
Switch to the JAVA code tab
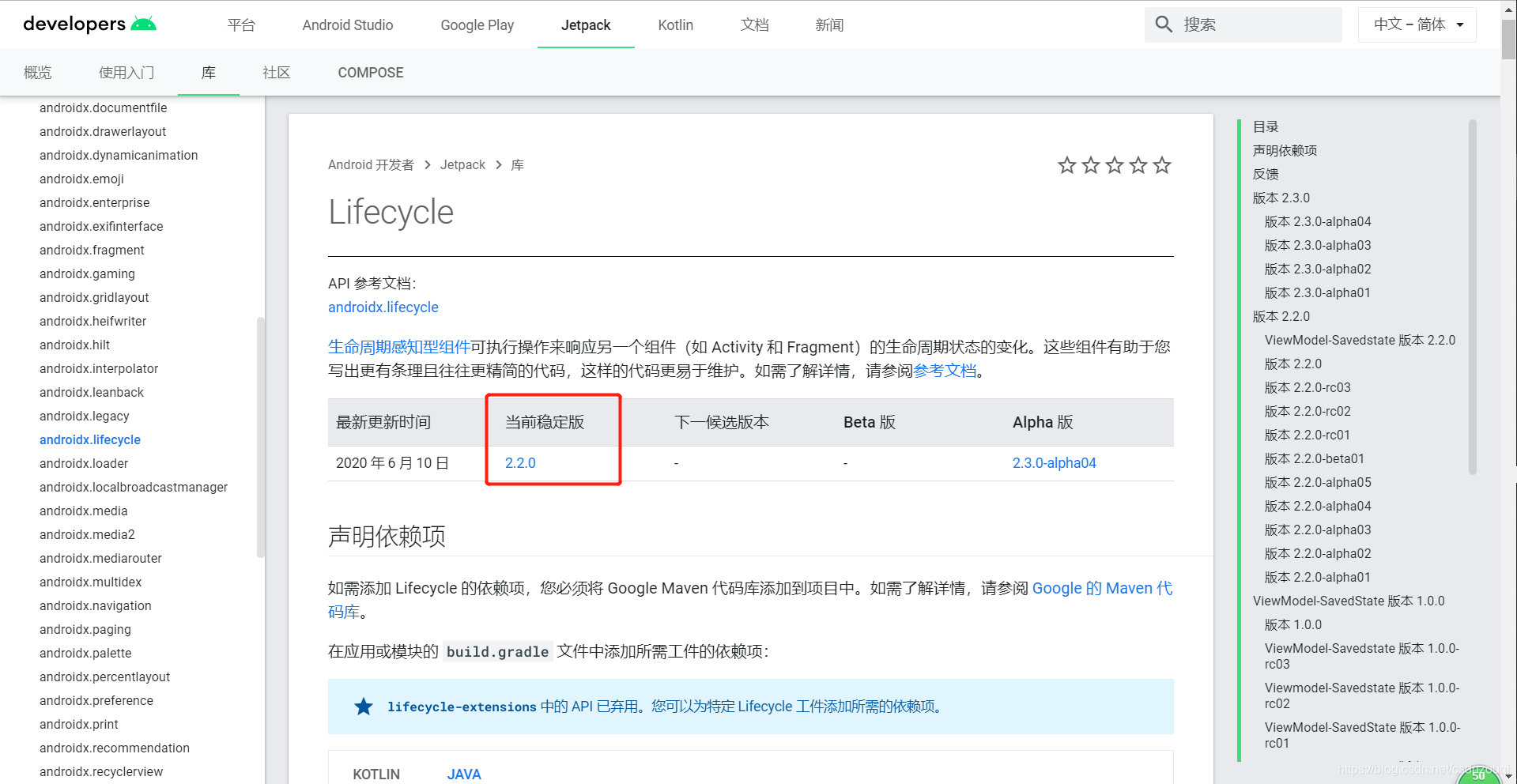(x=464, y=773)
